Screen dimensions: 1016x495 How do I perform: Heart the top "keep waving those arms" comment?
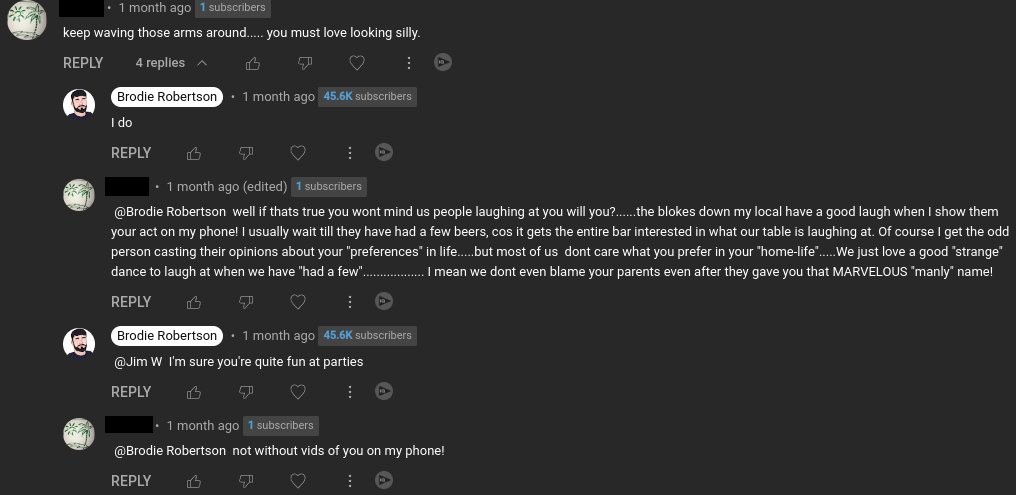[x=357, y=63]
